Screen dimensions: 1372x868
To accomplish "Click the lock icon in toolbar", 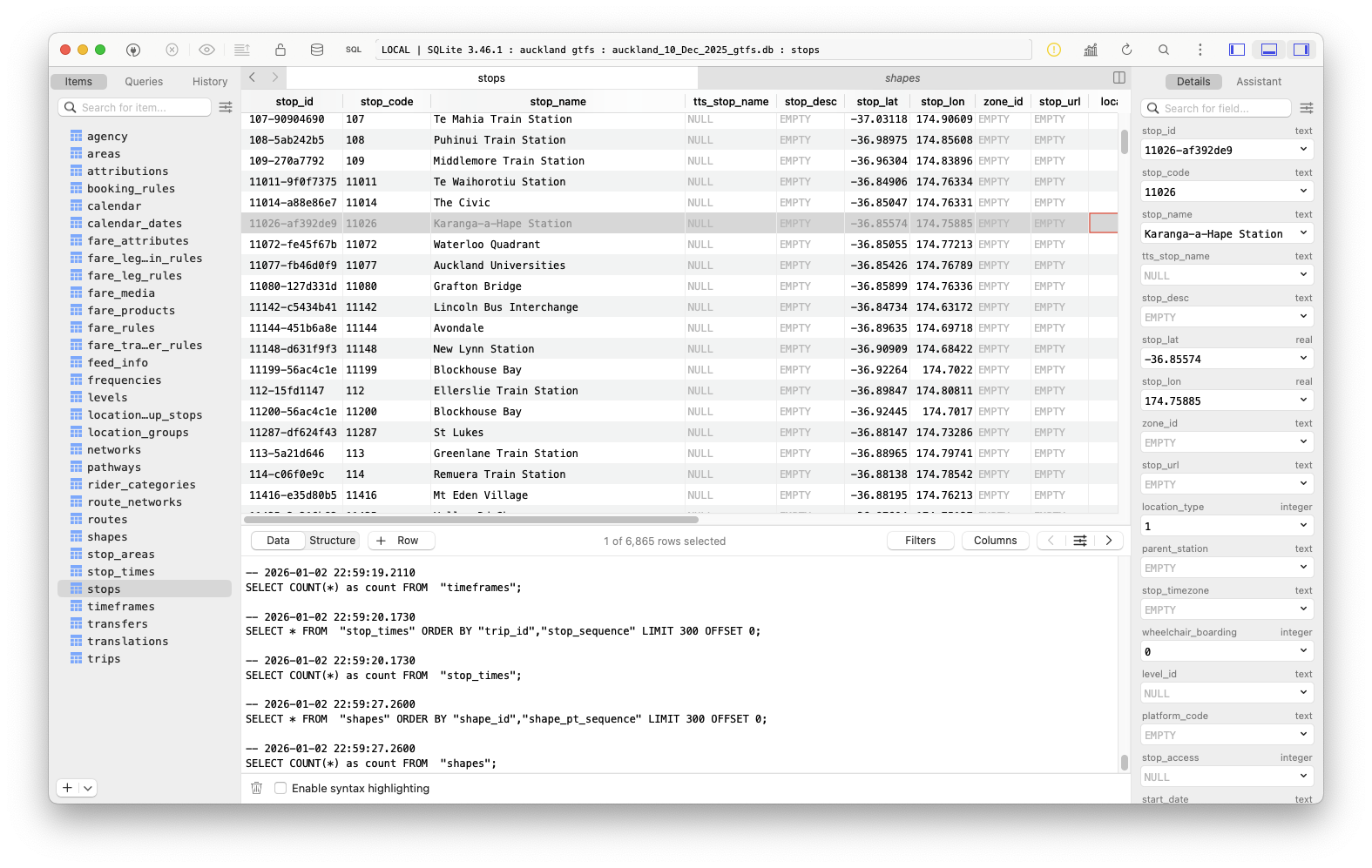I will coord(280,50).
